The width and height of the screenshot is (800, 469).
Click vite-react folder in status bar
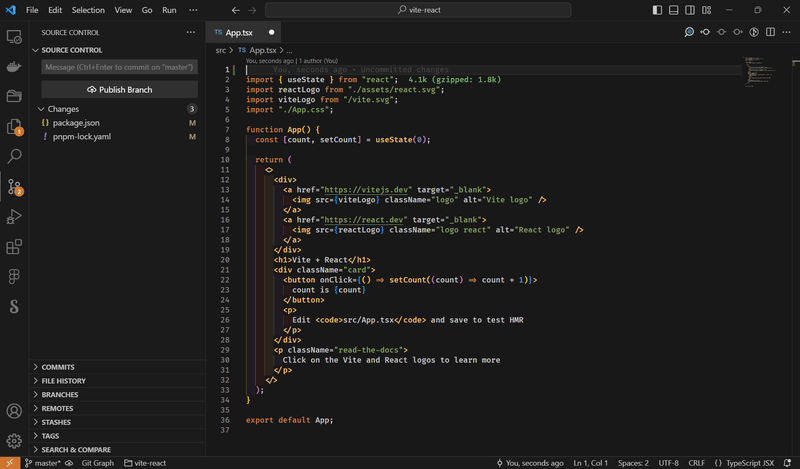coord(145,463)
